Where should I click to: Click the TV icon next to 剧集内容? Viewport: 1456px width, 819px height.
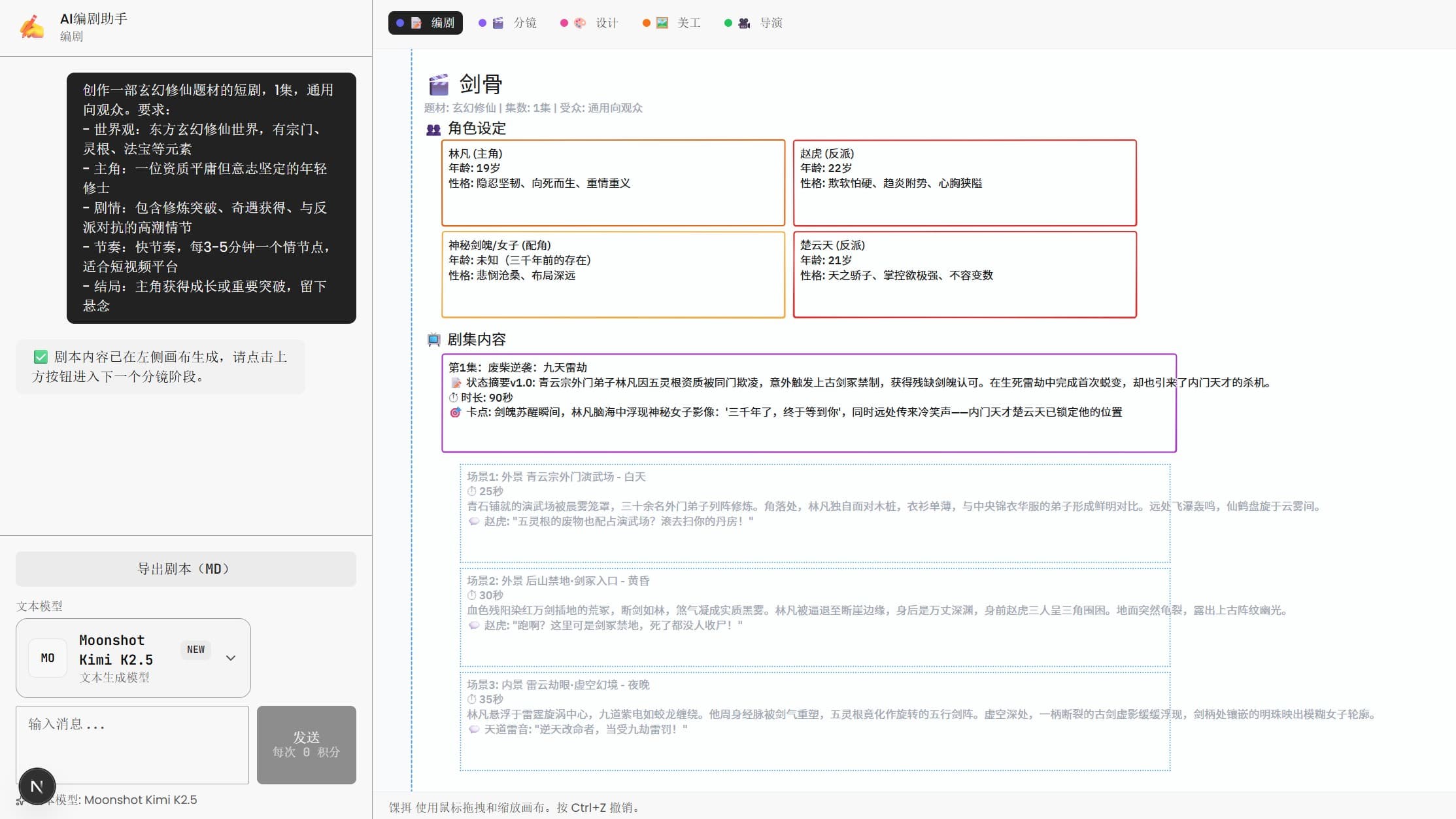pos(433,340)
